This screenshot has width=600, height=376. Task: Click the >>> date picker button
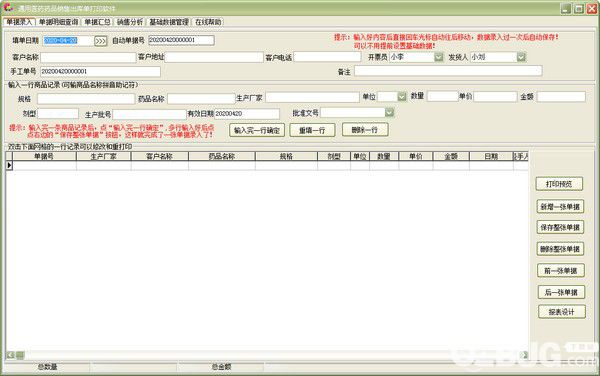tap(100, 41)
